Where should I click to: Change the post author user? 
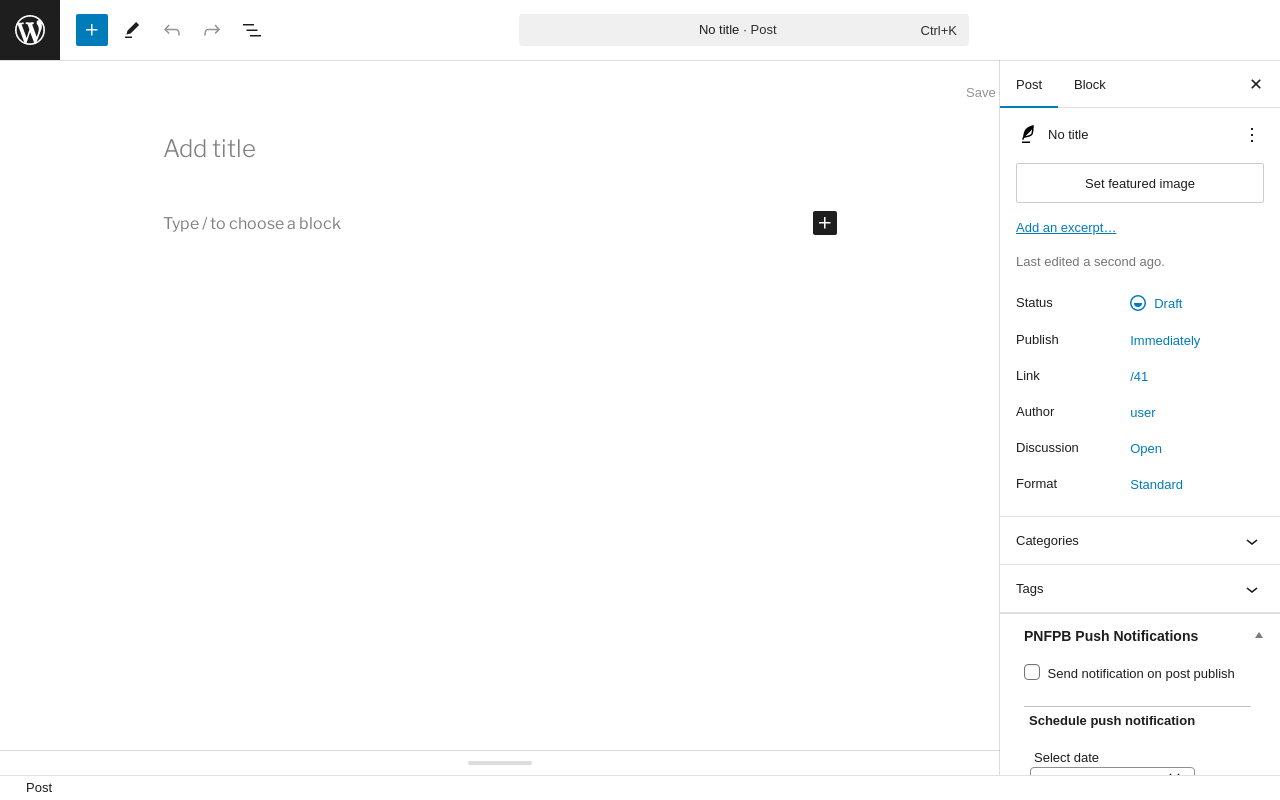(1143, 412)
